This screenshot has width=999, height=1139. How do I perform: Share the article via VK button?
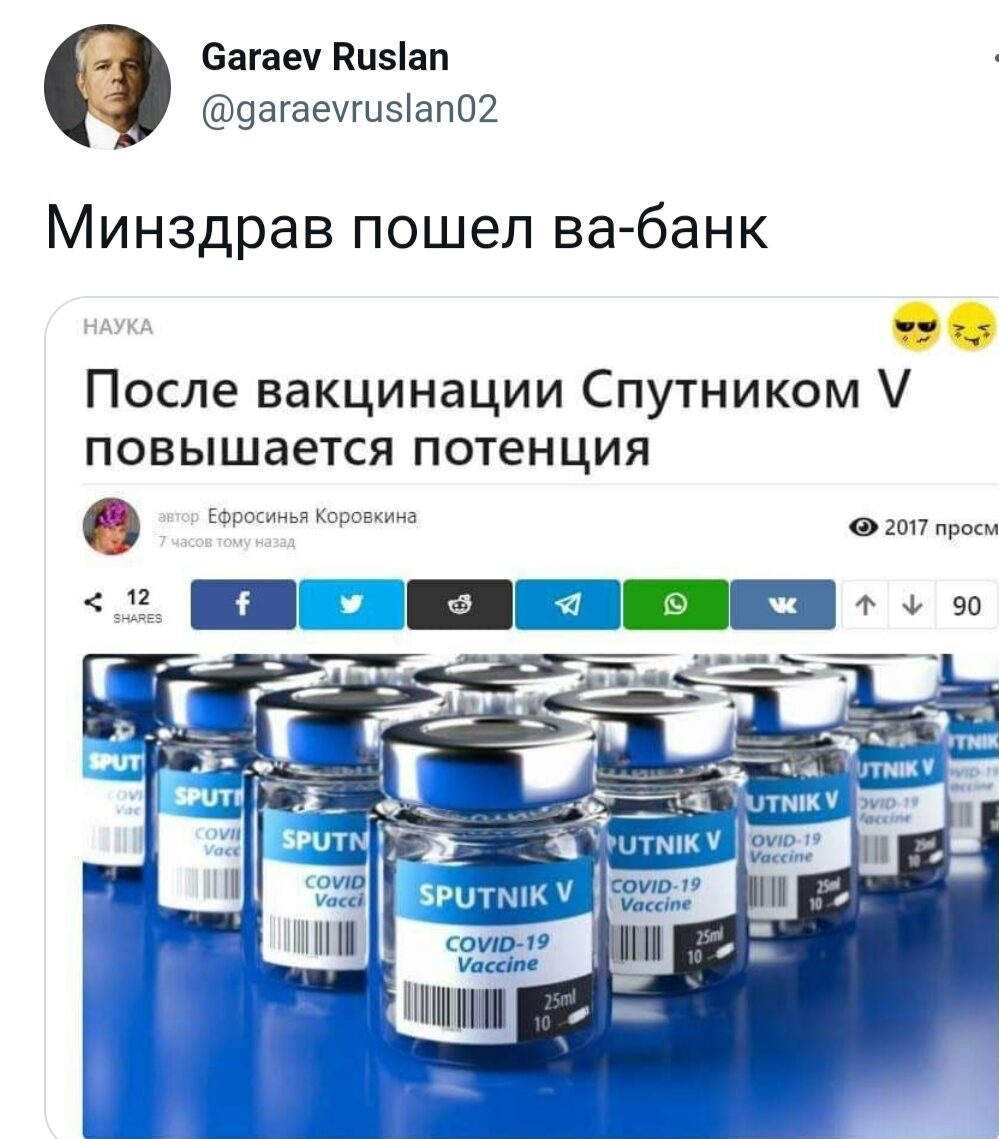point(783,604)
